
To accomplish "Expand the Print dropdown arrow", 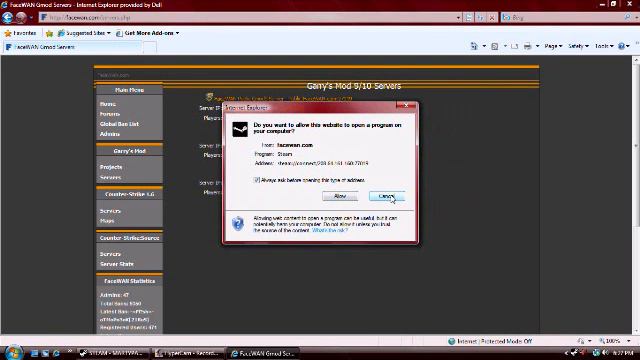I will [537, 46].
